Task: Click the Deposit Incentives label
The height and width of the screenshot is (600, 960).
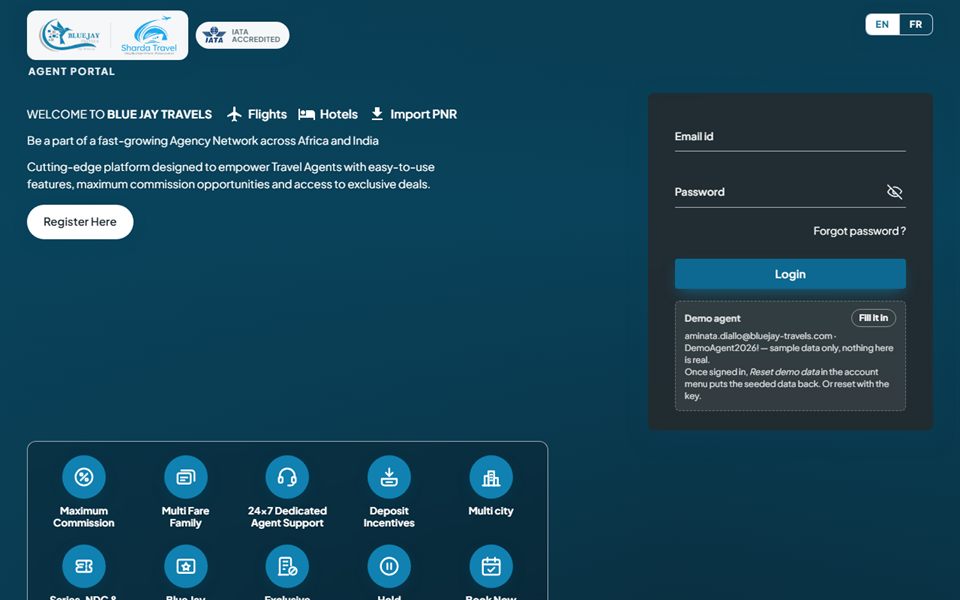Action: click(x=389, y=517)
